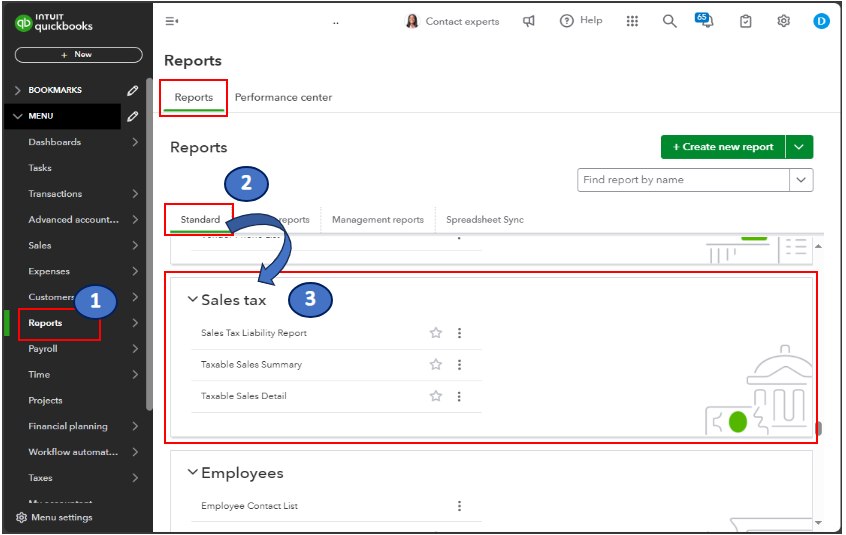Image resolution: width=846 pixels, height=535 pixels.
Task: Expand Financial planning submenu arrow
Action: click(x=135, y=426)
